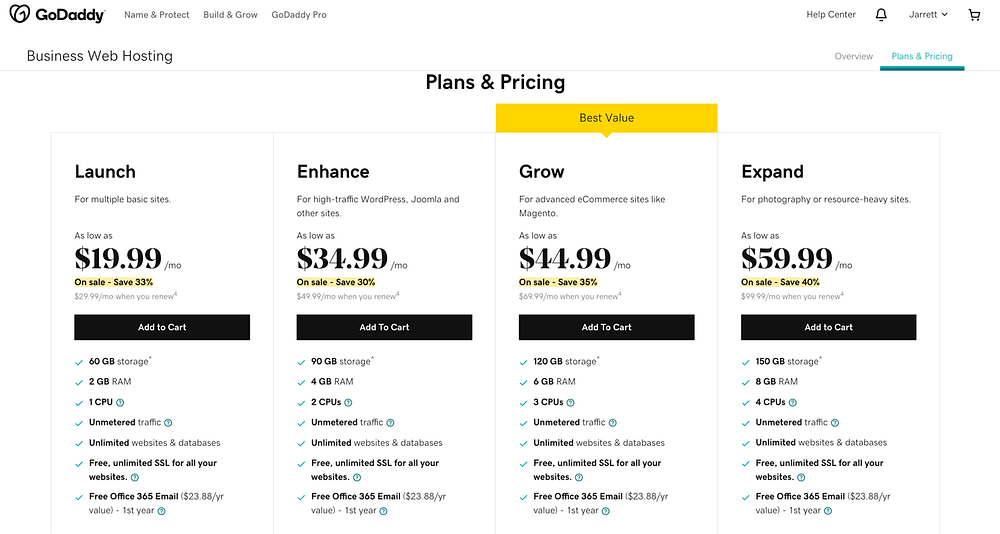Expand the Jarrett account dropdown
1000x534 pixels.
pos(929,15)
